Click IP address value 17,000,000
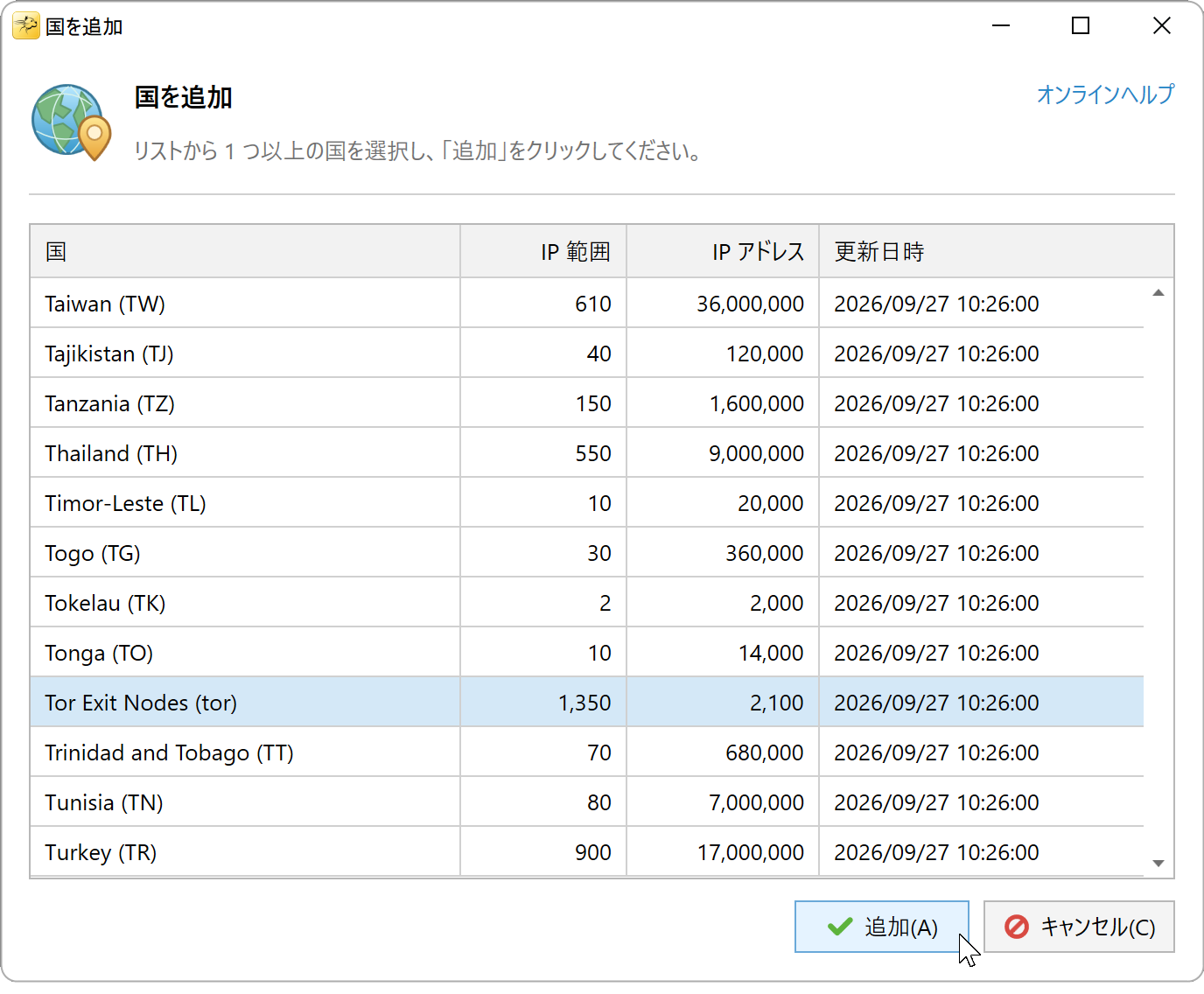The width and height of the screenshot is (1204, 994). tap(750, 852)
